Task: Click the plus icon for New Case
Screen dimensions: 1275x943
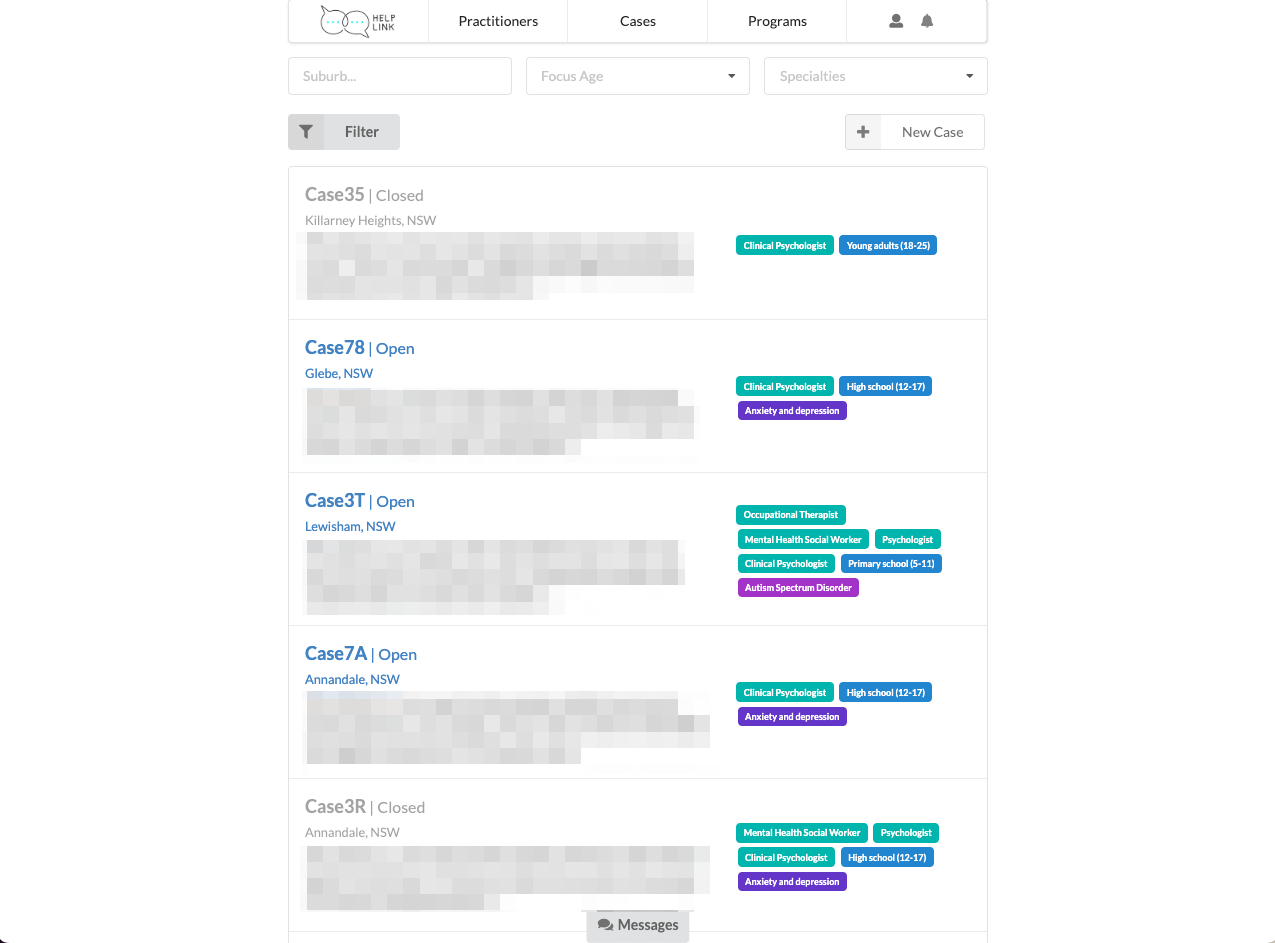Action: 863,132
